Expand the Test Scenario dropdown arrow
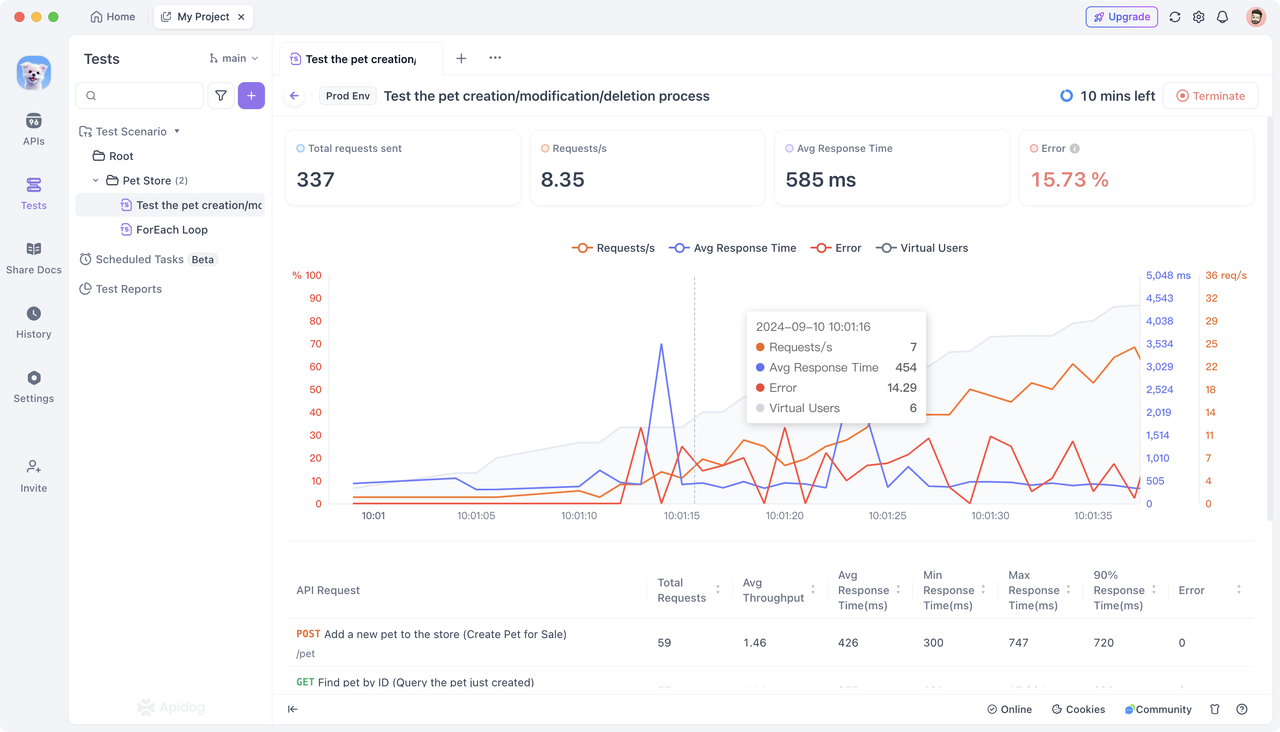Image resolution: width=1280 pixels, height=732 pixels. coord(177,131)
